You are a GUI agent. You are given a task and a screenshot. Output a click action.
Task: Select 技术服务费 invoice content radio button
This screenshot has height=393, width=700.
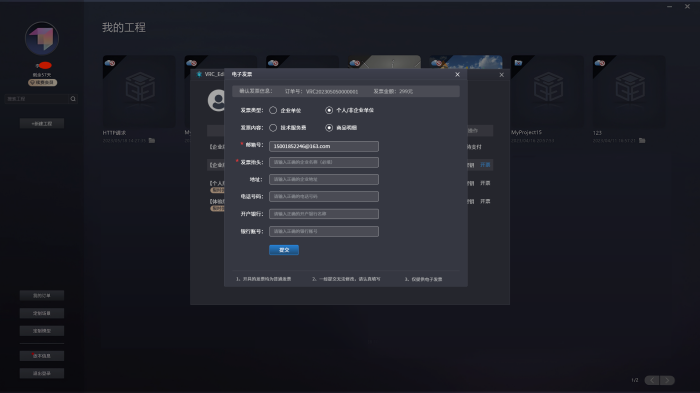(x=273, y=128)
